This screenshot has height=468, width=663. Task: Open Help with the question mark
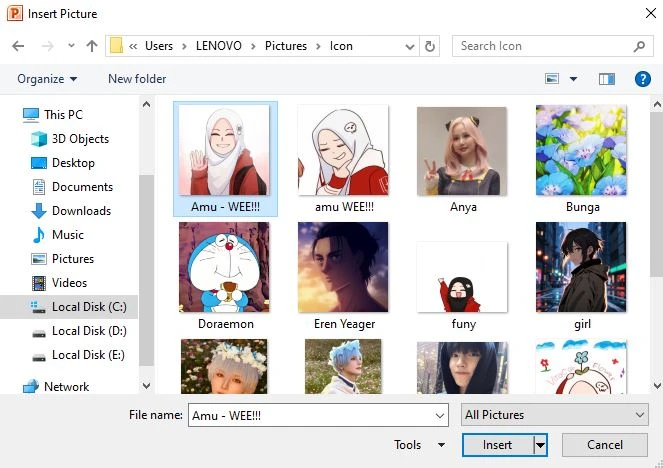[x=643, y=79]
